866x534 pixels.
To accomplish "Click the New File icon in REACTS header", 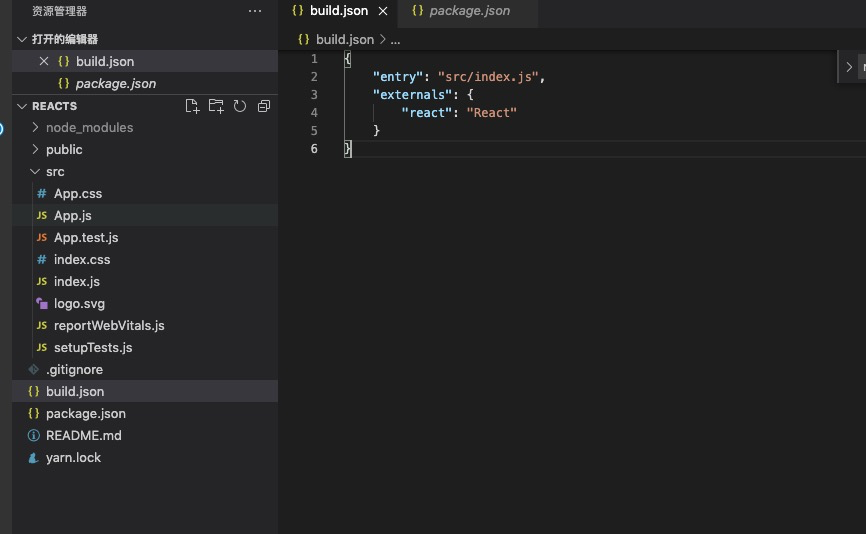I will point(192,106).
